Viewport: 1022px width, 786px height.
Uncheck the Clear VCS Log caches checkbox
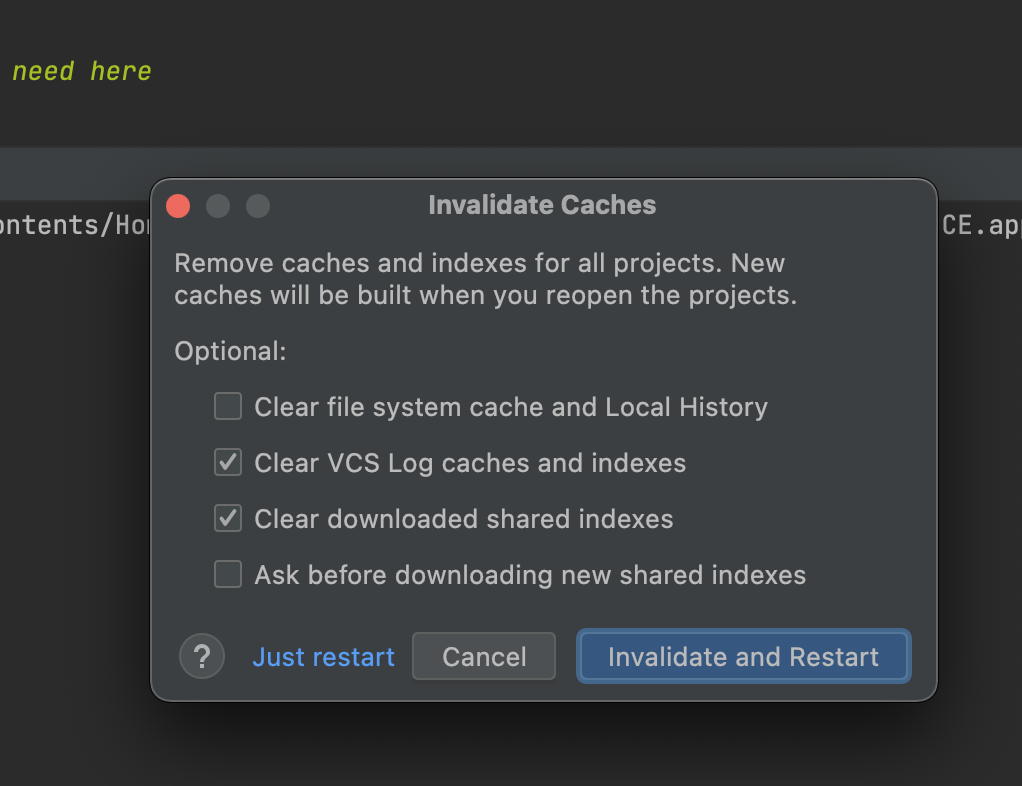pyautogui.click(x=228, y=463)
